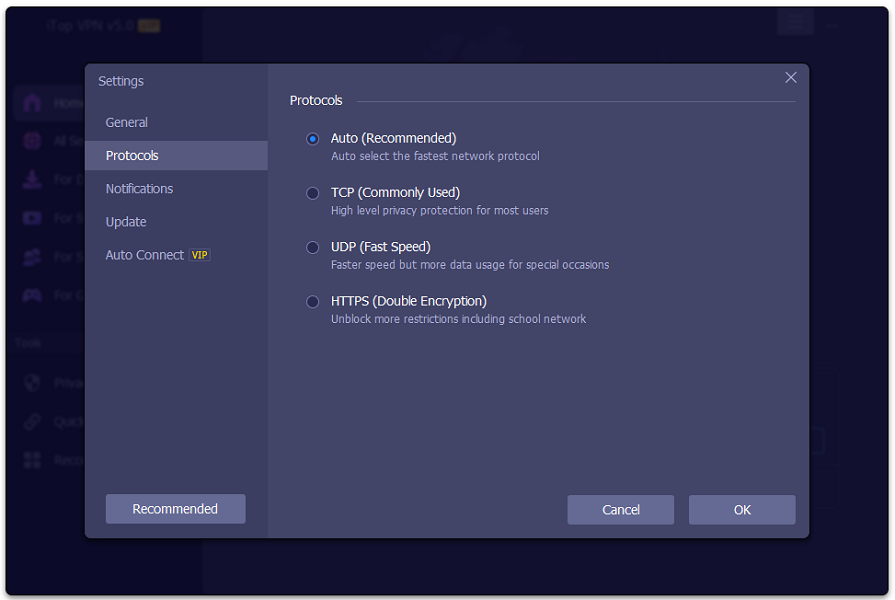Click the gamepad gaming icon in the sidebar
The height and width of the screenshot is (600, 895).
tap(33, 295)
